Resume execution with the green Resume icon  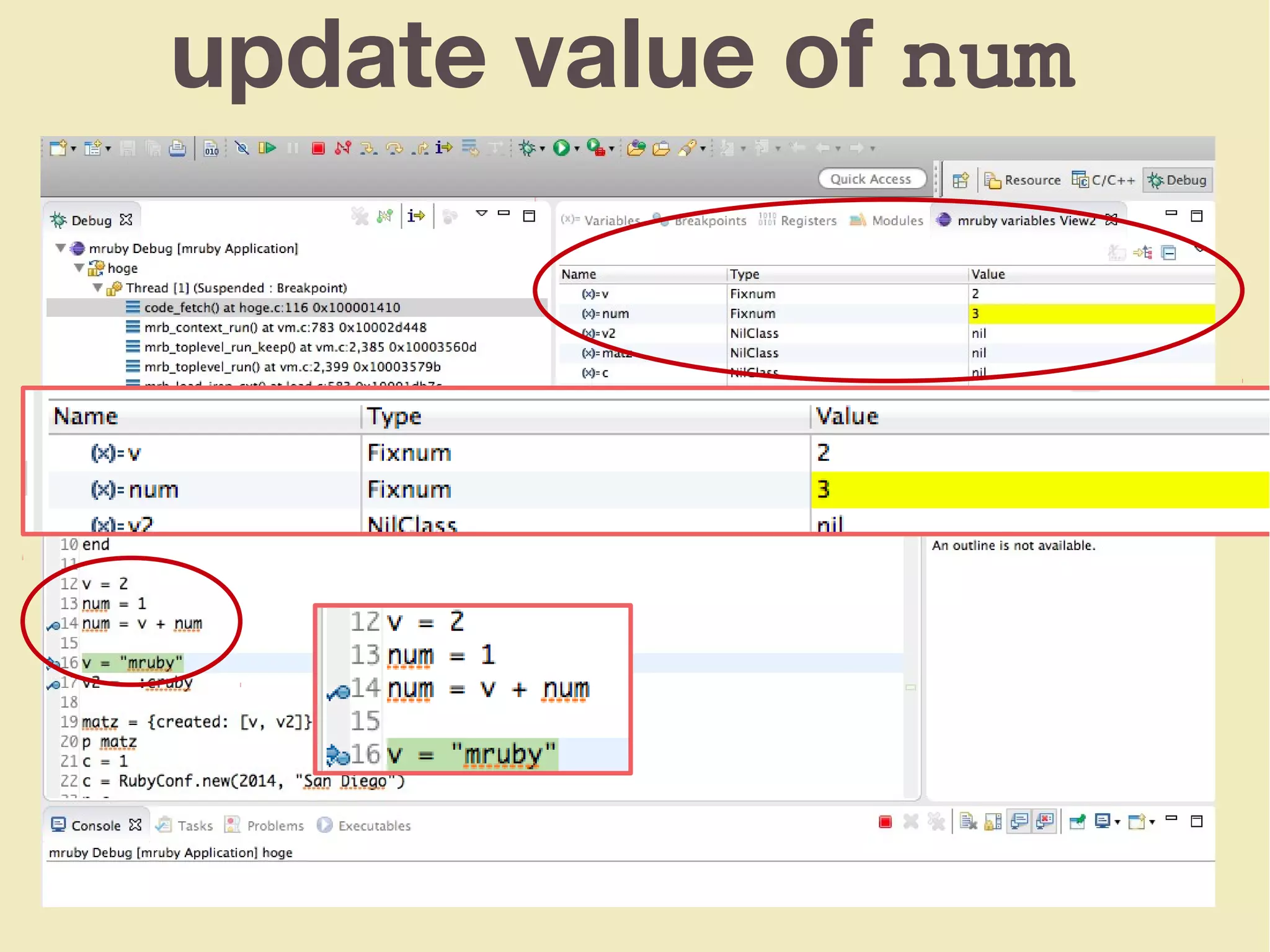(x=267, y=148)
